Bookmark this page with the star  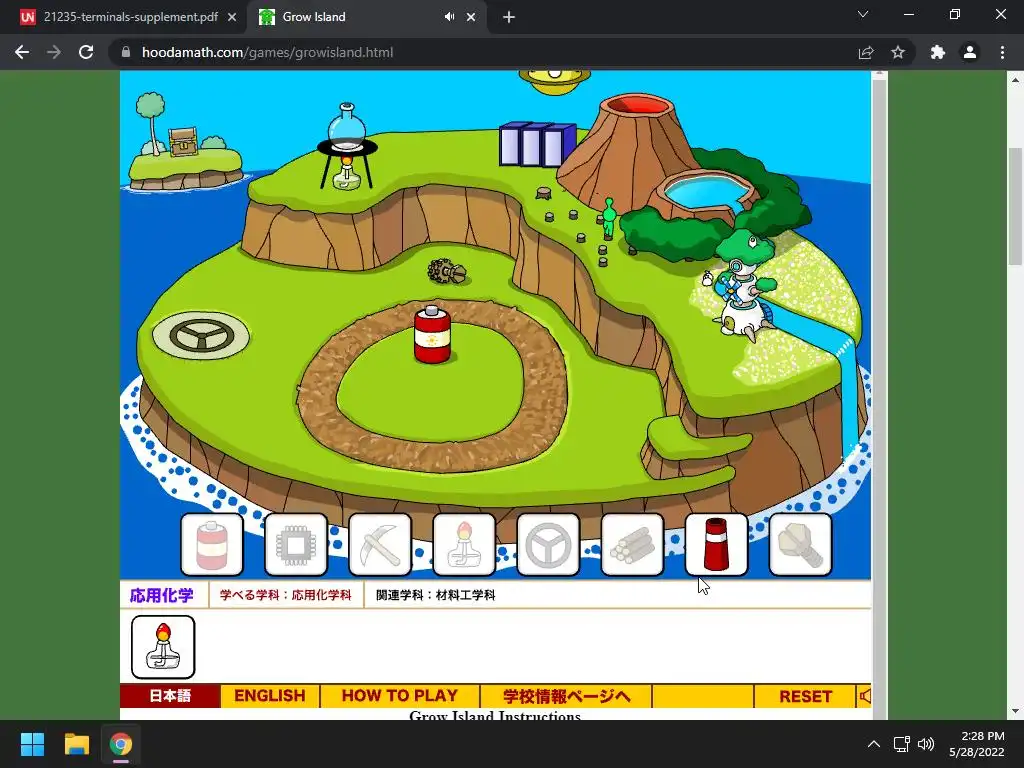click(x=898, y=52)
